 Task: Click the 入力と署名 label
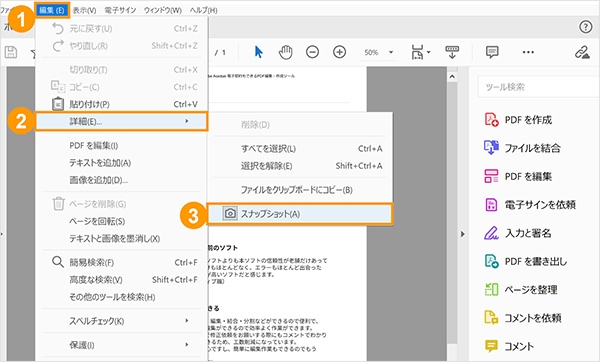pos(528,233)
